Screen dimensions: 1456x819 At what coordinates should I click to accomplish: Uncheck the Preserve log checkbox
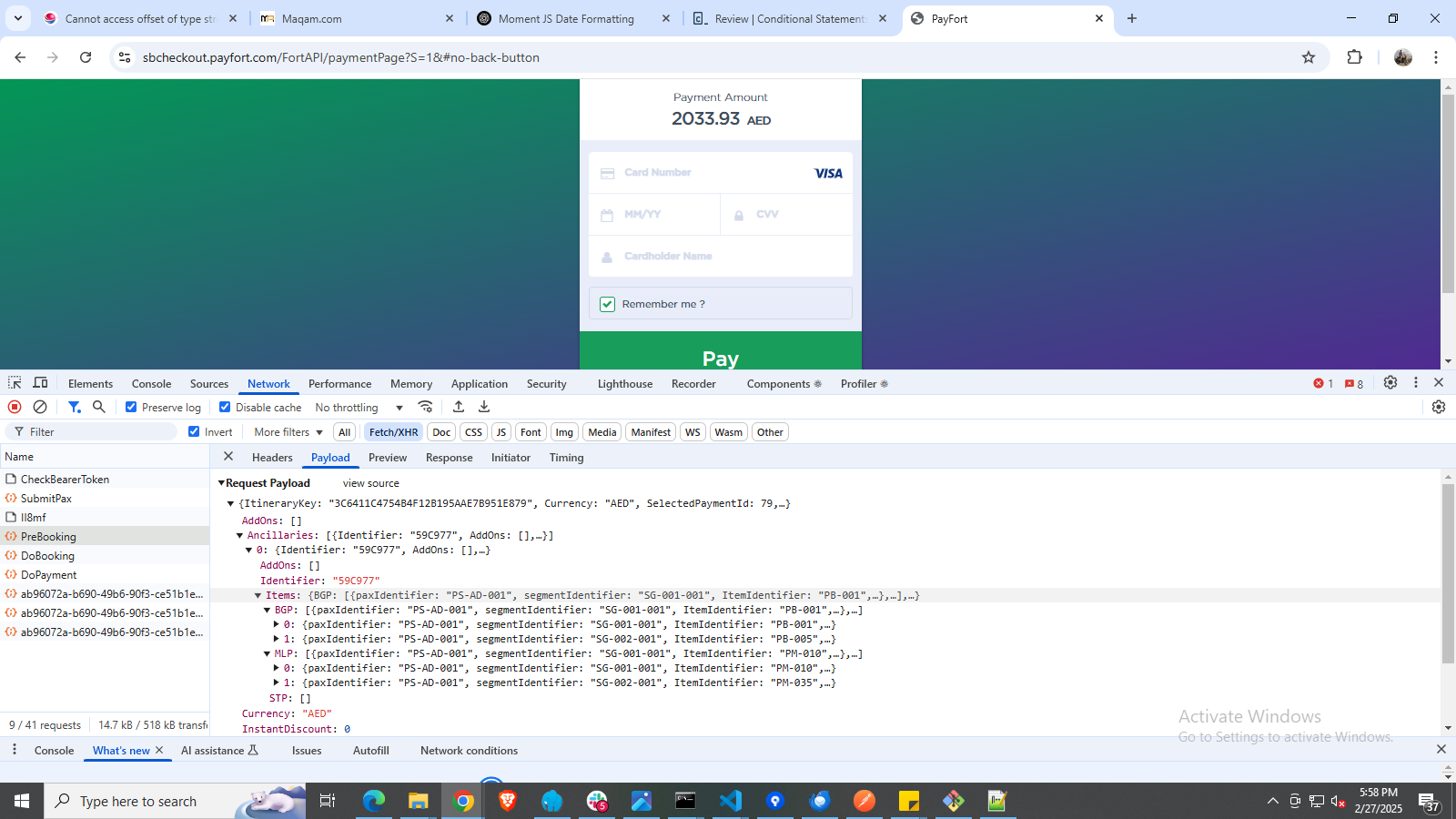(x=131, y=407)
